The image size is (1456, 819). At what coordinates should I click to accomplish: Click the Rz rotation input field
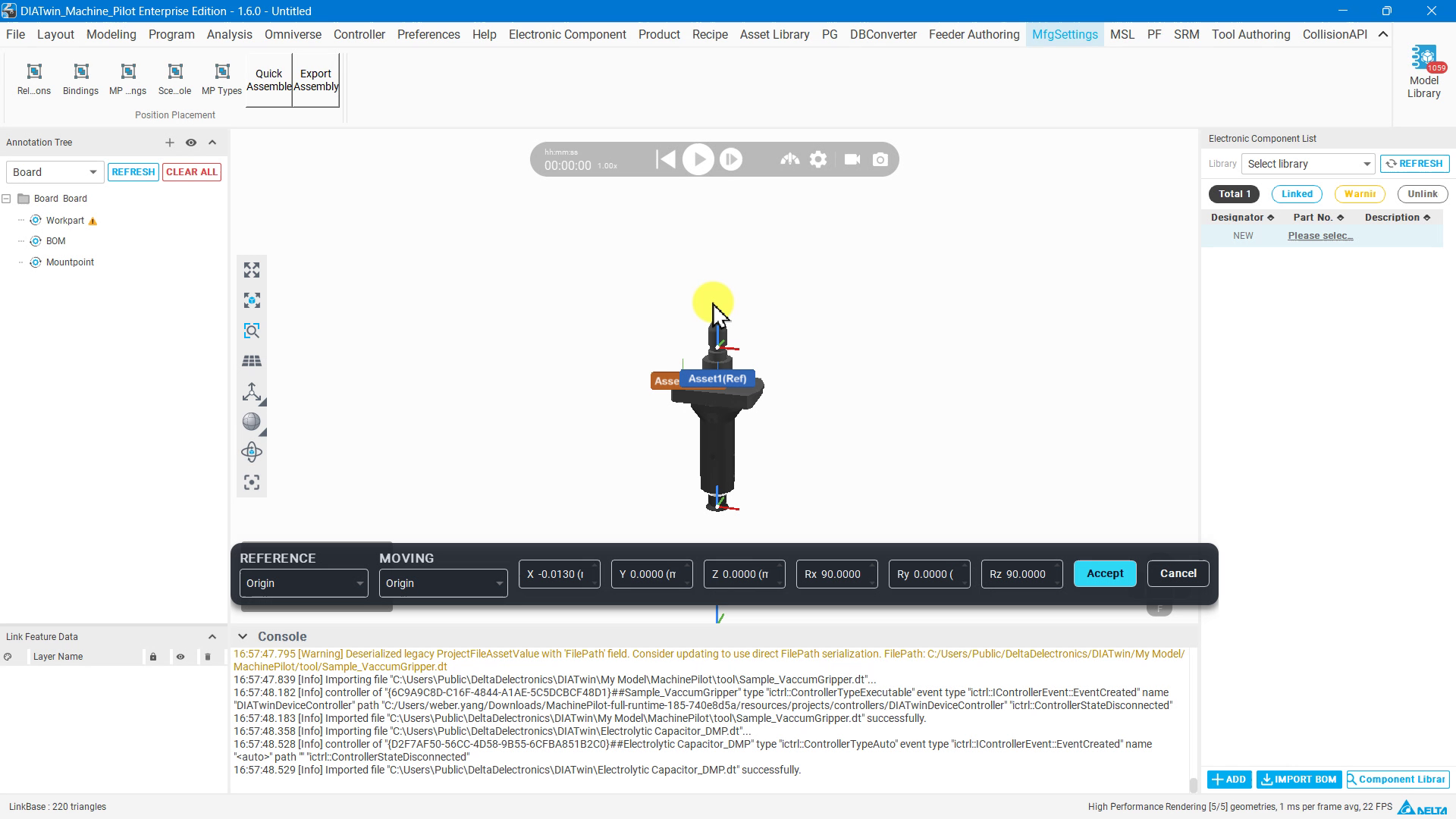click(x=1022, y=574)
